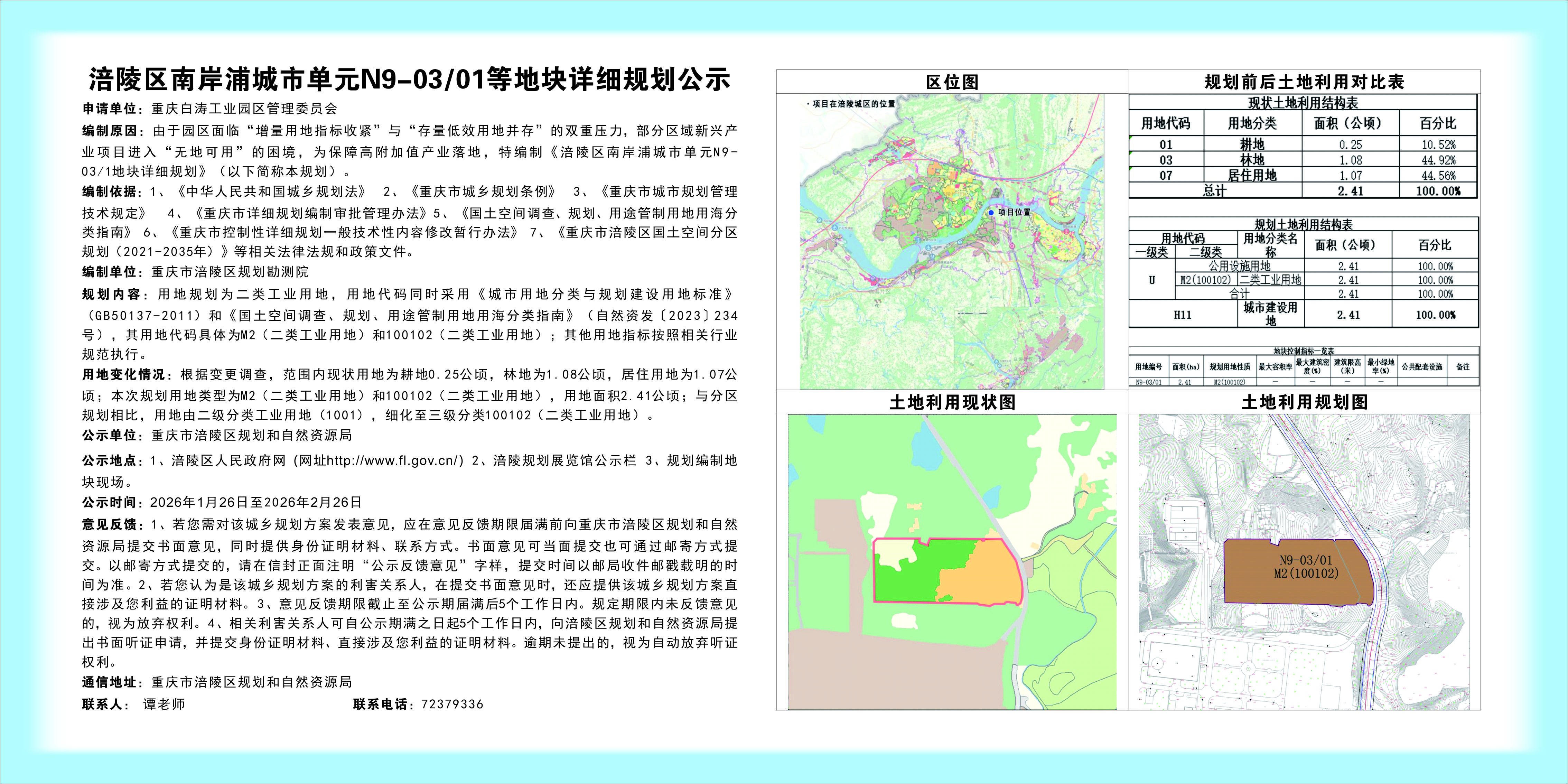Click the 耕地 row in the current land-use table
The height and width of the screenshot is (784, 1568).
[x=1253, y=145]
